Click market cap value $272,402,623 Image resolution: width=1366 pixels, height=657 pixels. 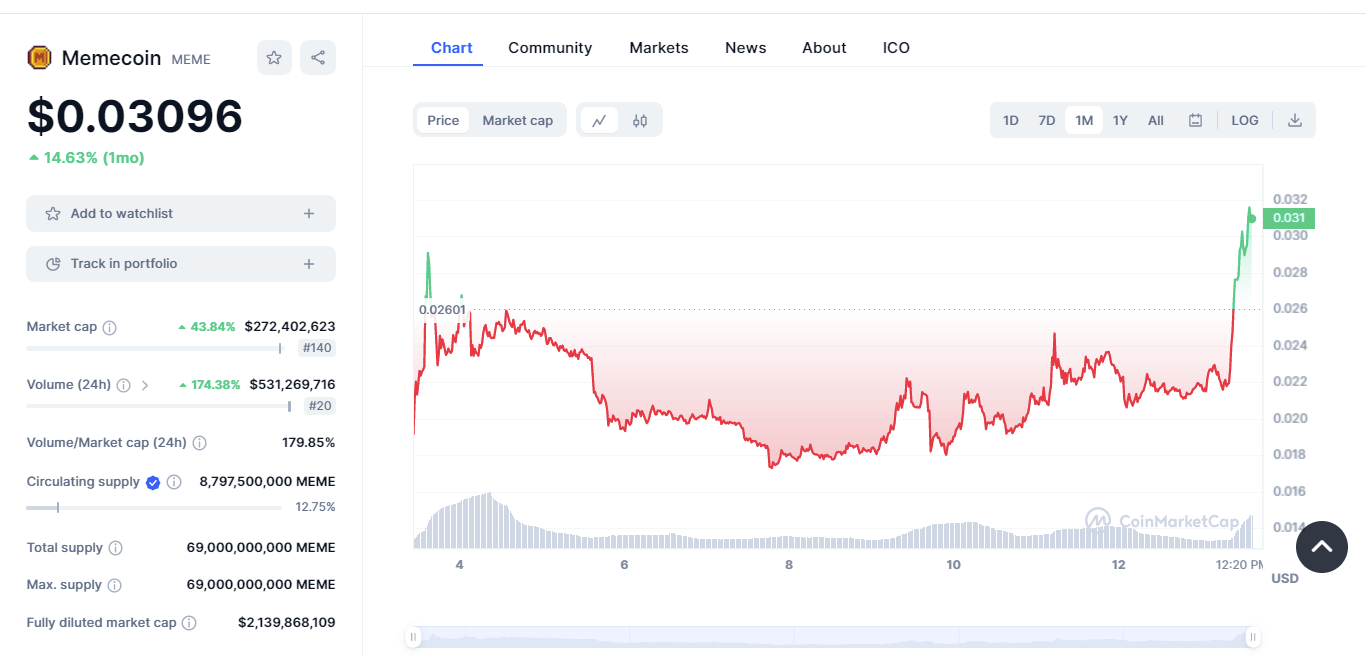pos(290,327)
